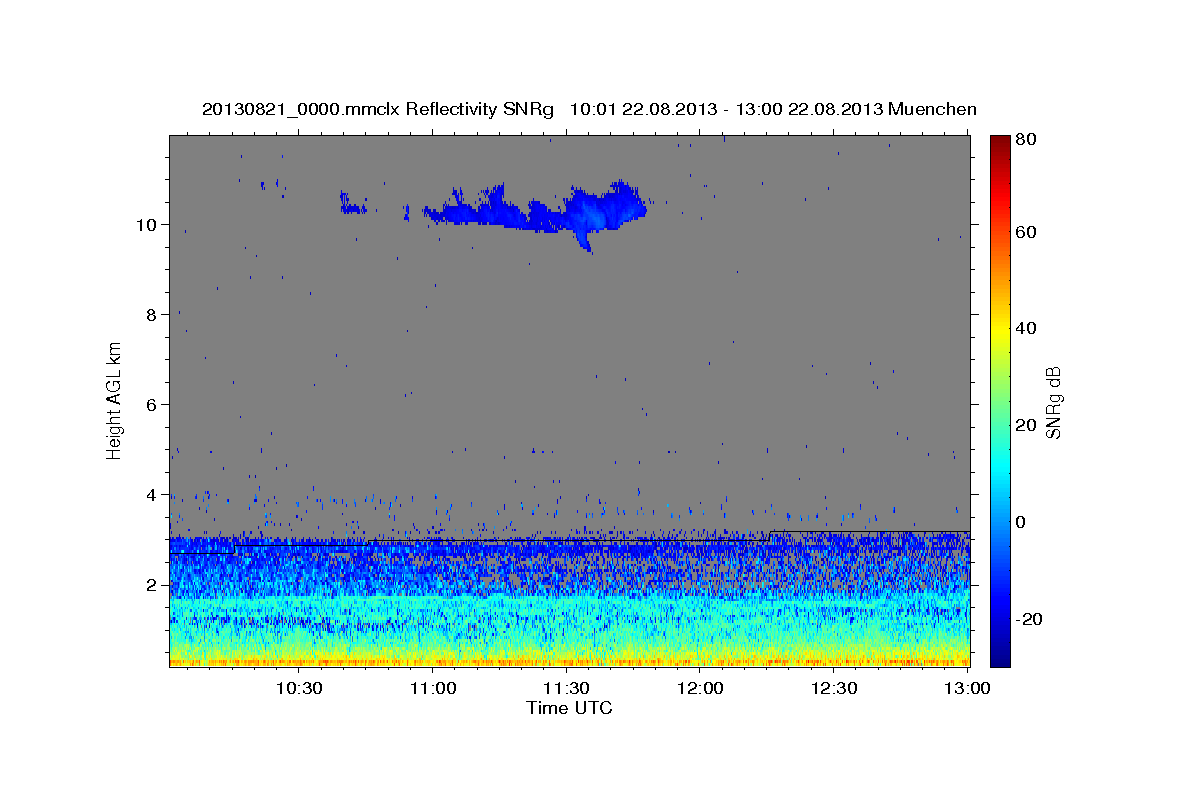The image size is (1200, 800).
Task: Click the red-orange ground echo band at plot bottom
Action: point(569,661)
